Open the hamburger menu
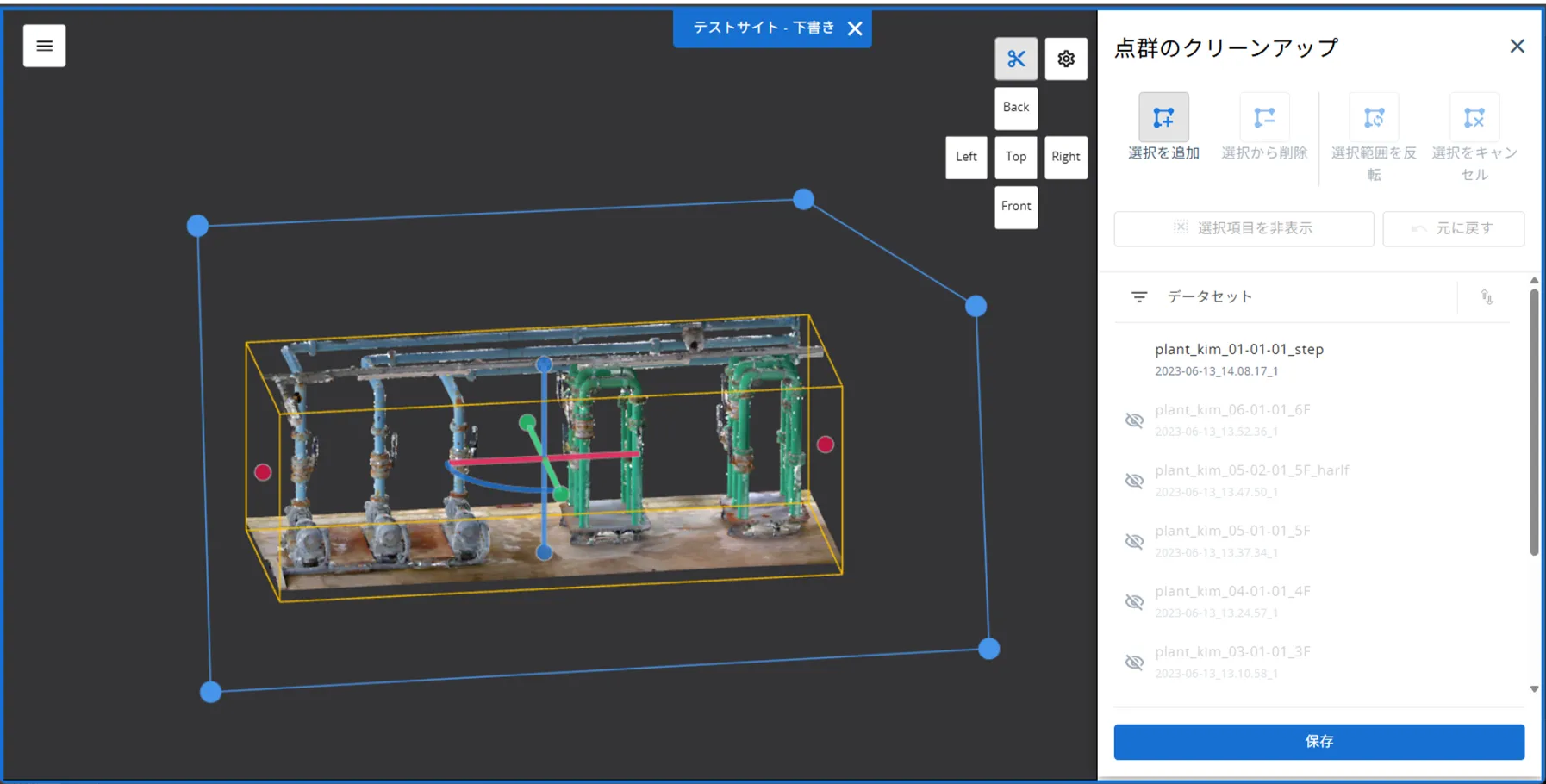This screenshot has width=1546, height=784. 44,46
